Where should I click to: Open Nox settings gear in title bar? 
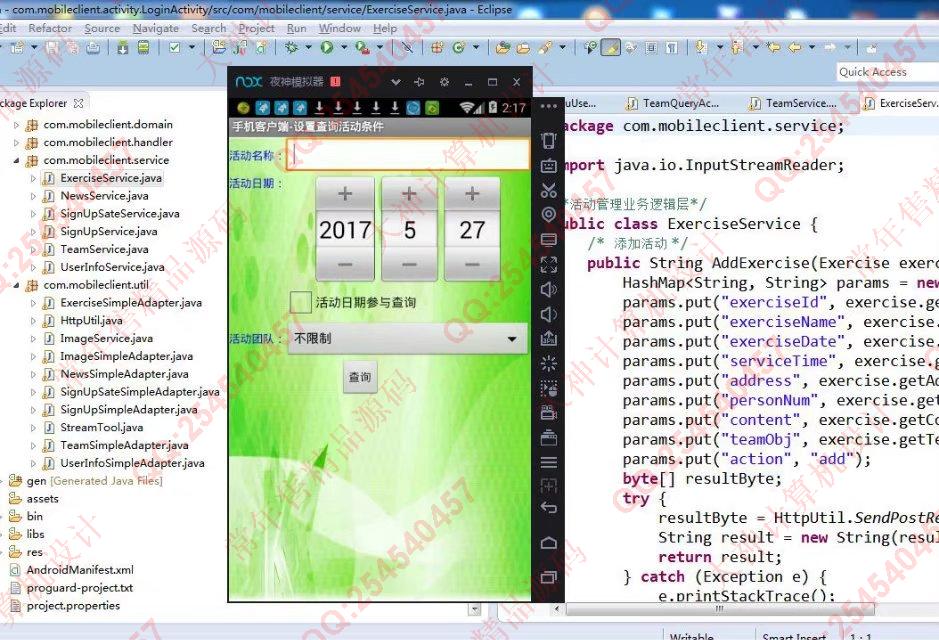pos(444,82)
